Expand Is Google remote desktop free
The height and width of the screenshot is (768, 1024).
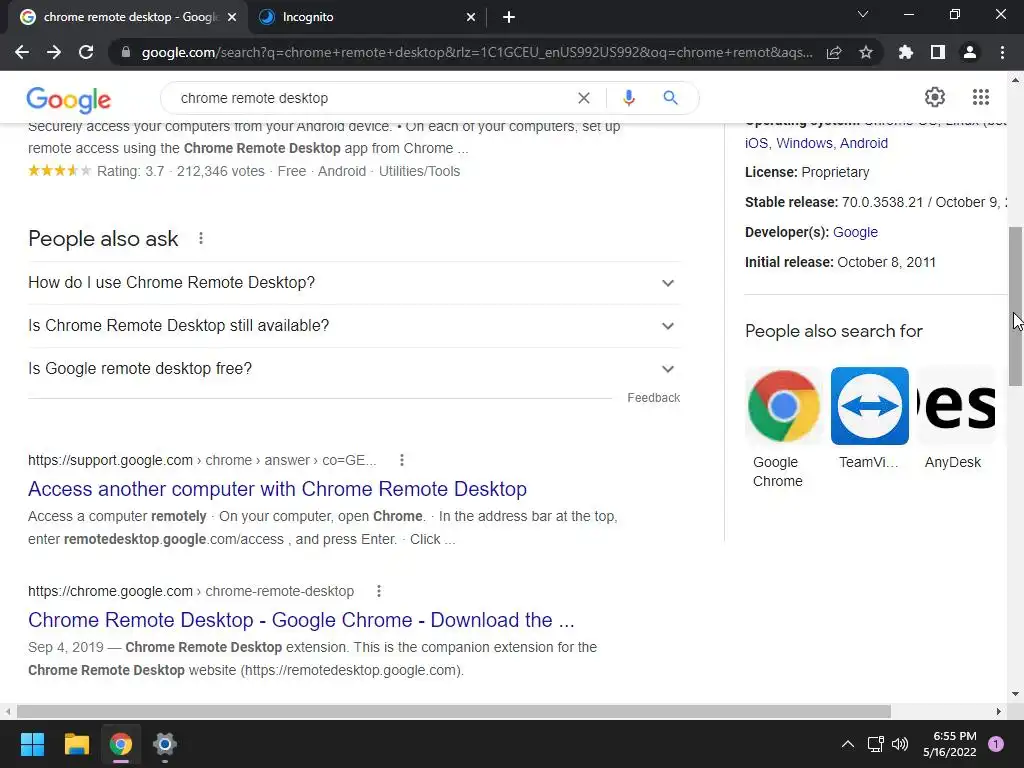(354, 369)
